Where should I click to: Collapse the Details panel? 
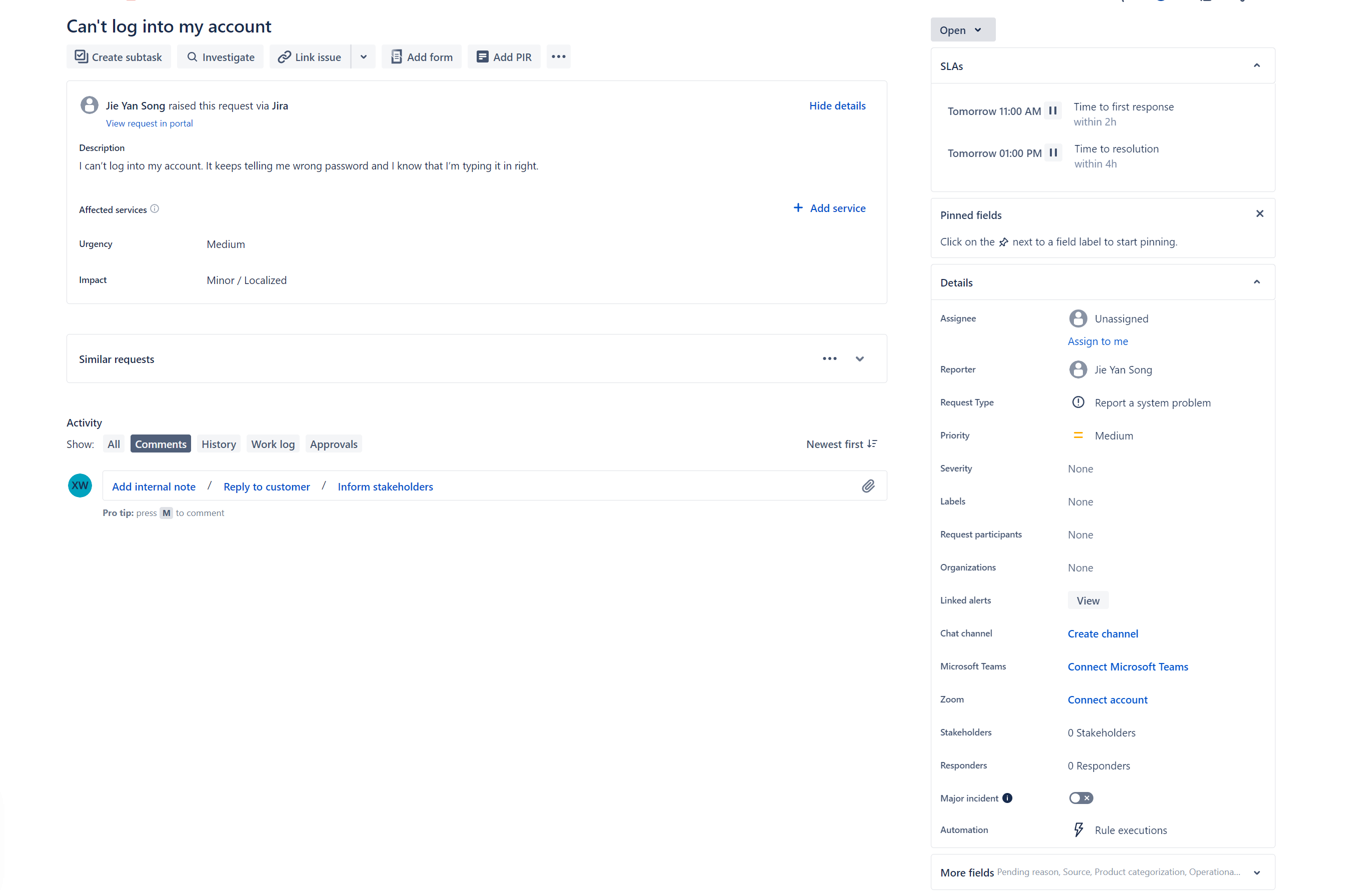(1256, 282)
